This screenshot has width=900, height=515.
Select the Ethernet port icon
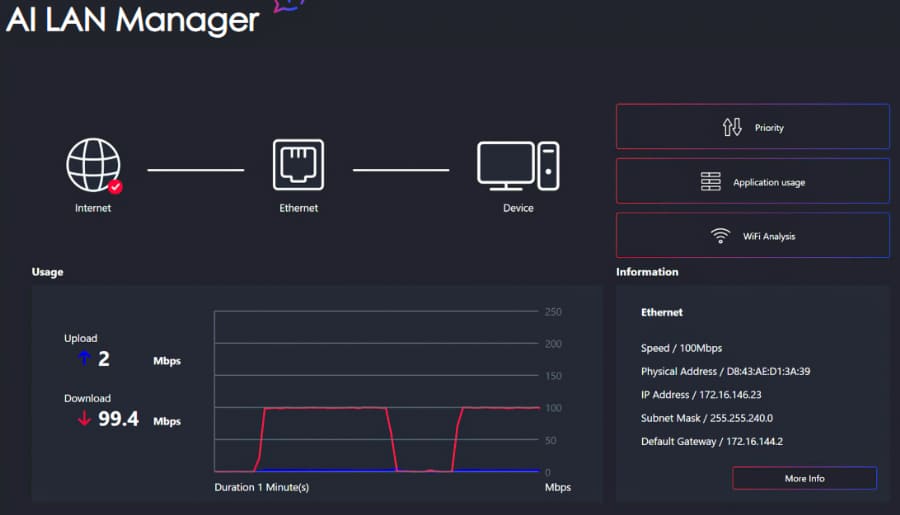[298, 165]
